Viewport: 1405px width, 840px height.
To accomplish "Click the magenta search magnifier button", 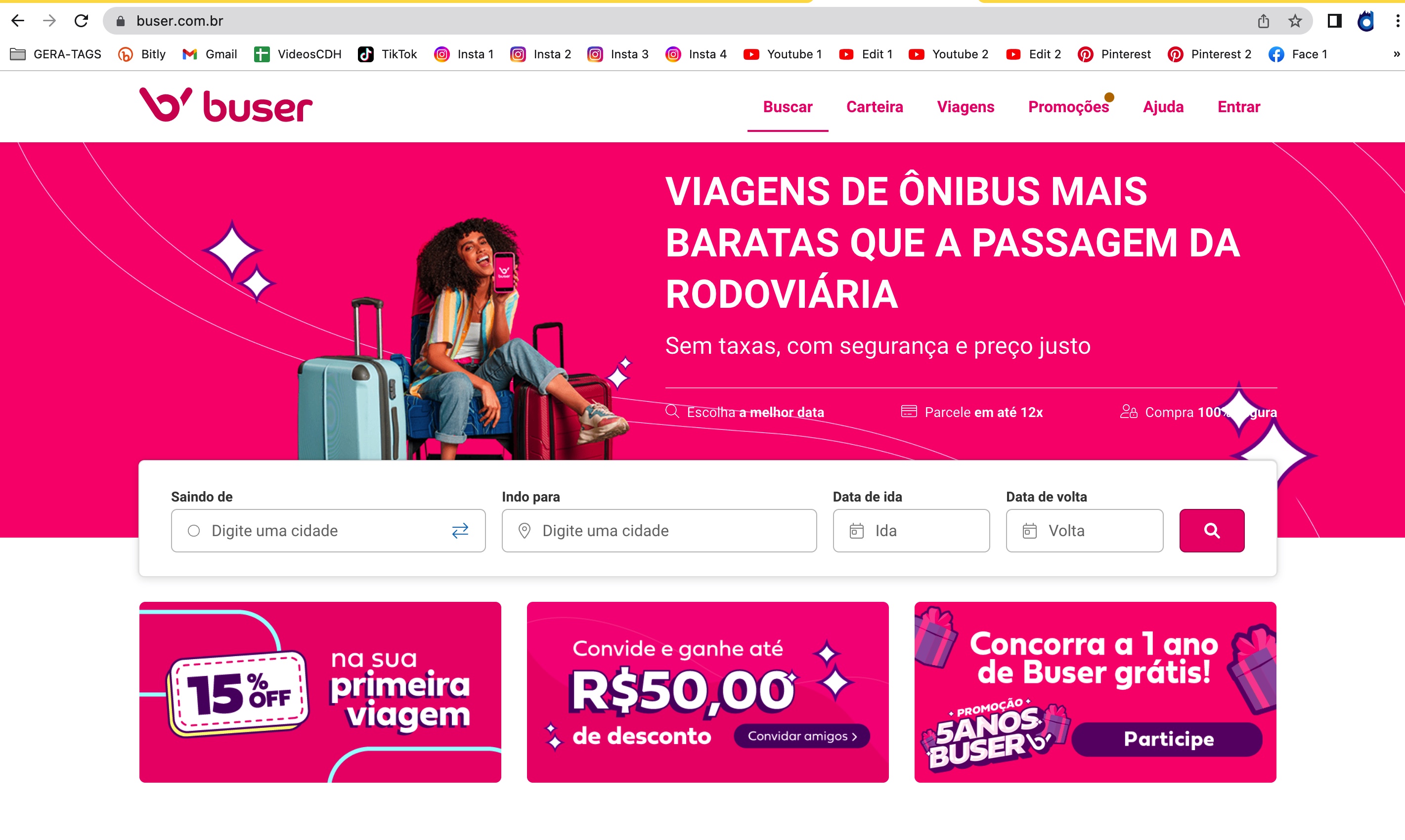I will pyautogui.click(x=1211, y=530).
